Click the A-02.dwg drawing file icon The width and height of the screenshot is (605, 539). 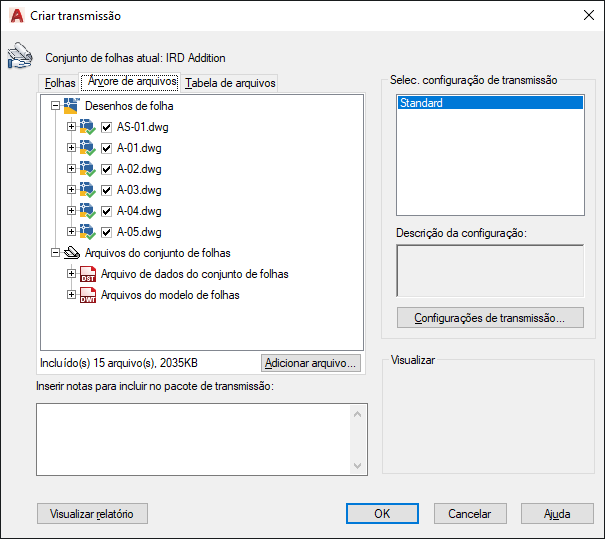point(87,169)
